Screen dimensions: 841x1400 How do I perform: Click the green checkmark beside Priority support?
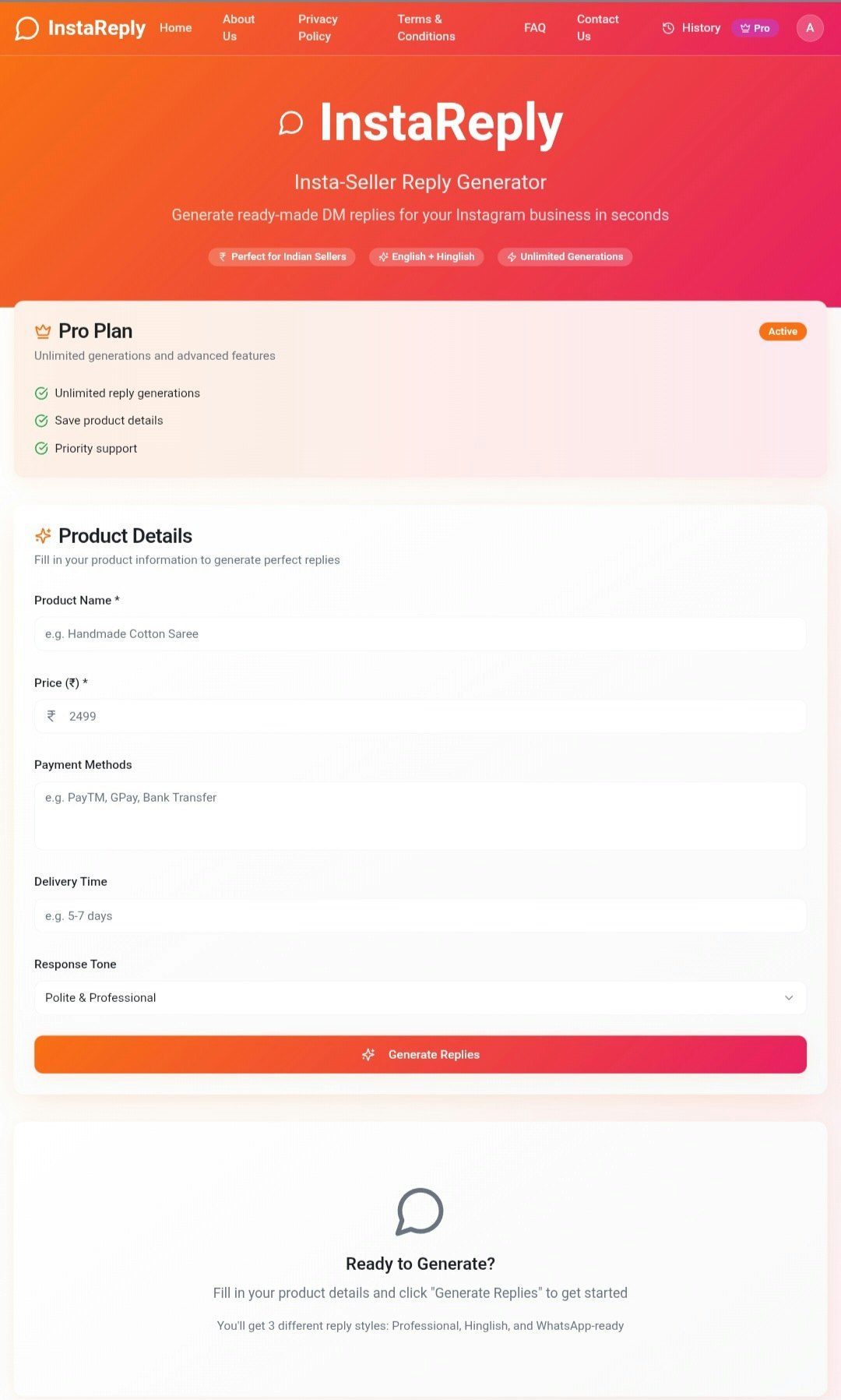41,449
